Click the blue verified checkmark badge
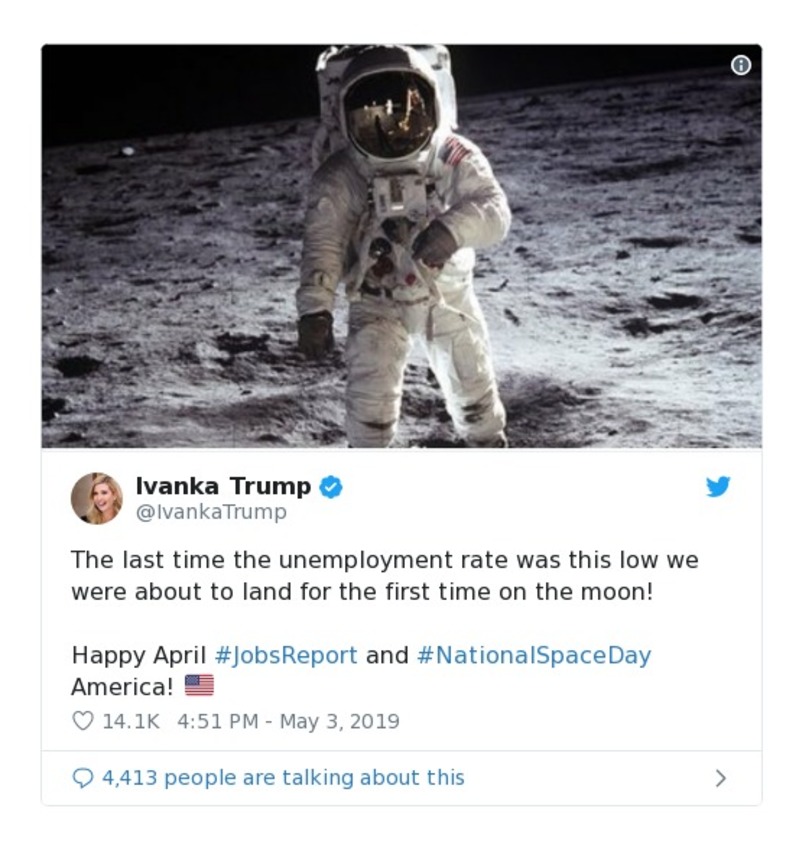Viewport: 799px width, 844px height. [330, 487]
